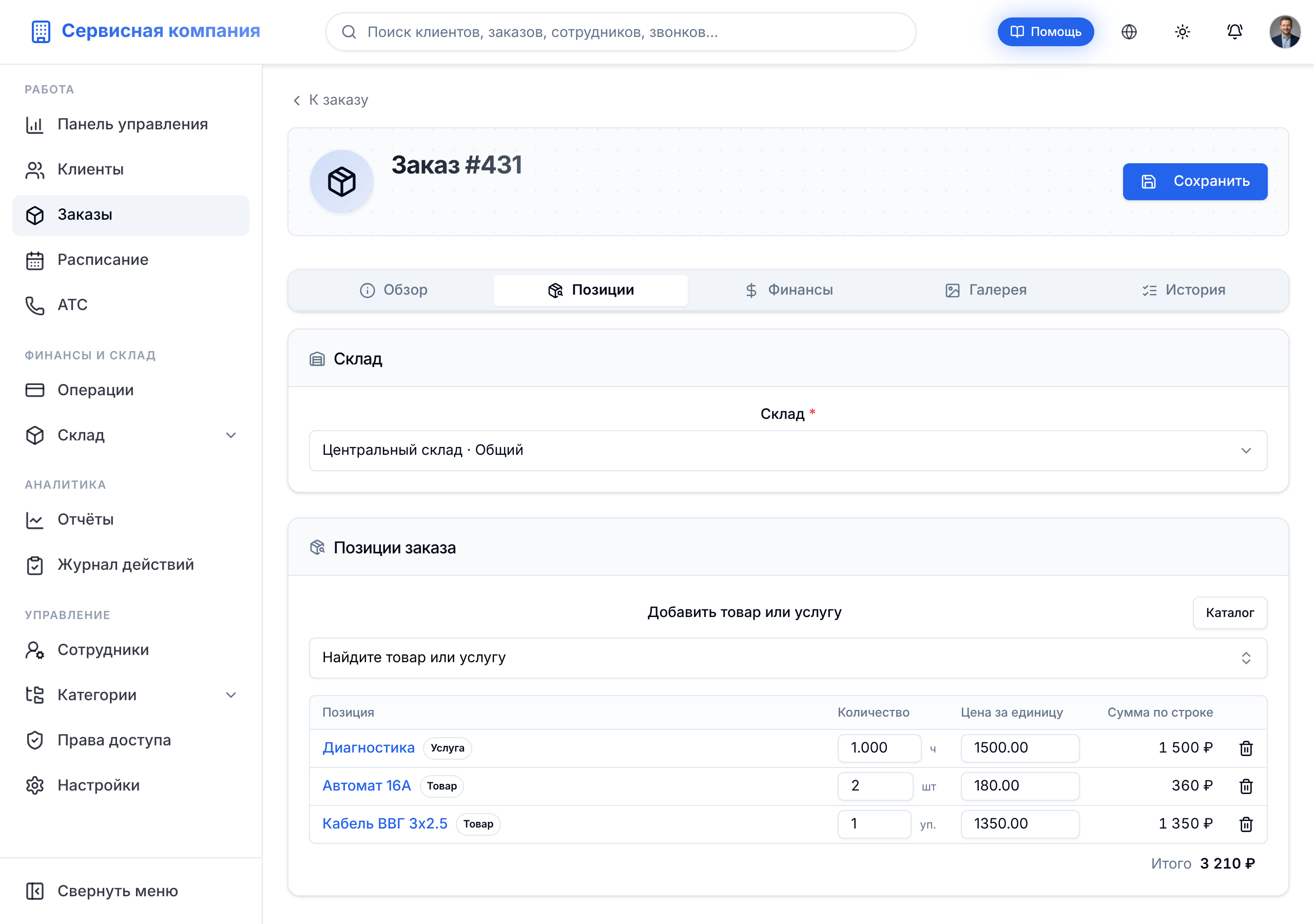Open the Автомат 16А position link
Screen dimensions: 1314x924
[366, 786]
